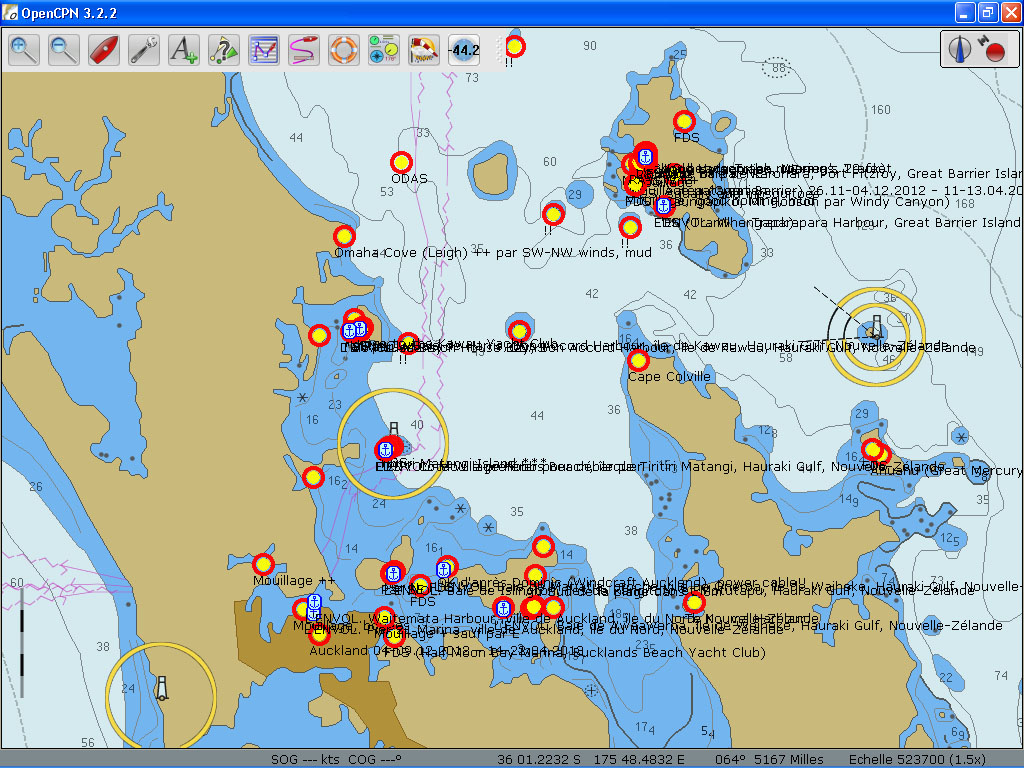Select the waypoint marker beside the toolbar

pos(515,46)
